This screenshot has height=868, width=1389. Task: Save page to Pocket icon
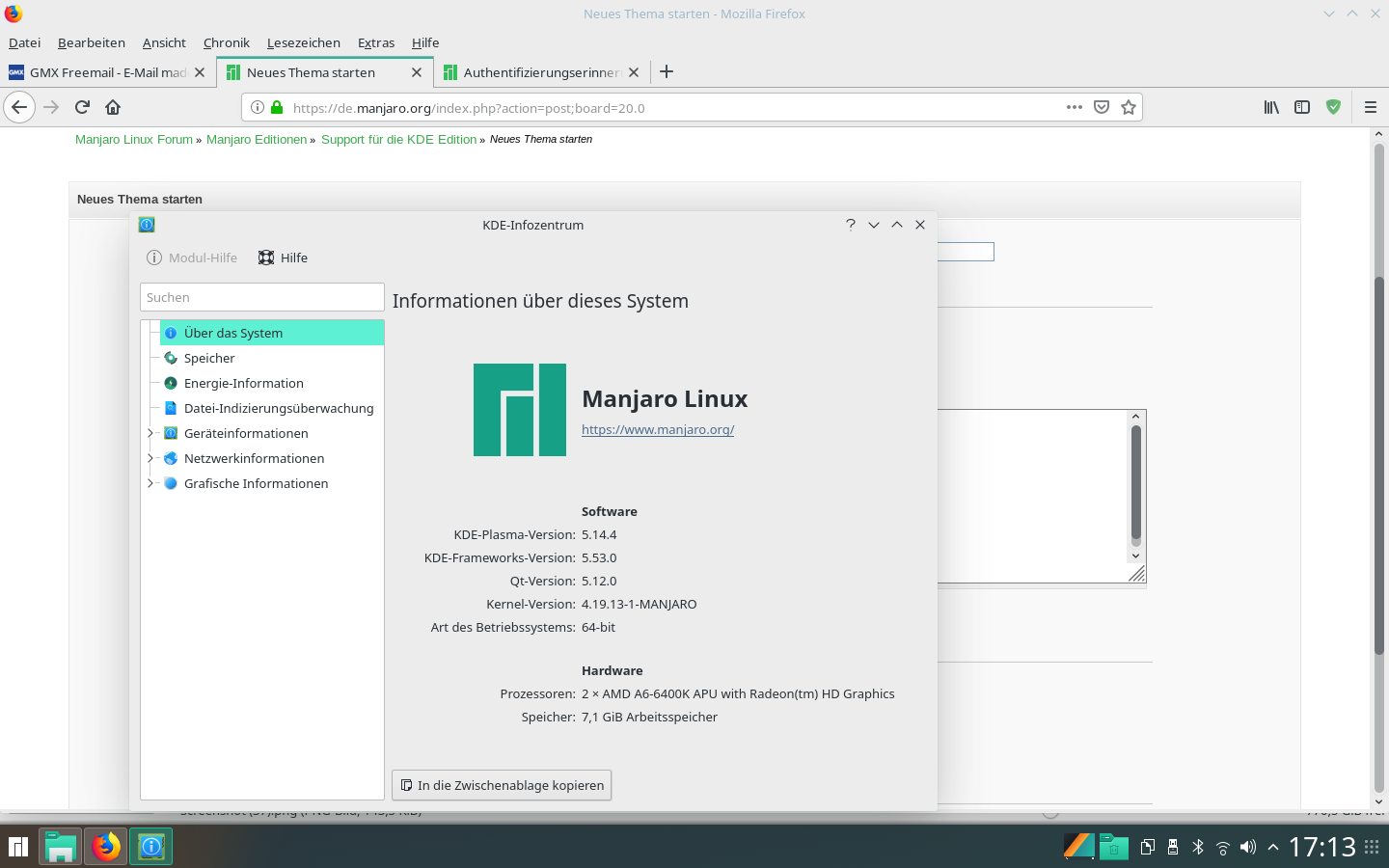(1102, 107)
